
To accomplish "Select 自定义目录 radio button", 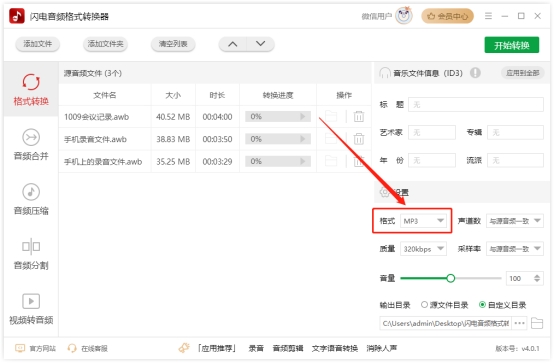I will pyautogui.click(x=482, y=304).
